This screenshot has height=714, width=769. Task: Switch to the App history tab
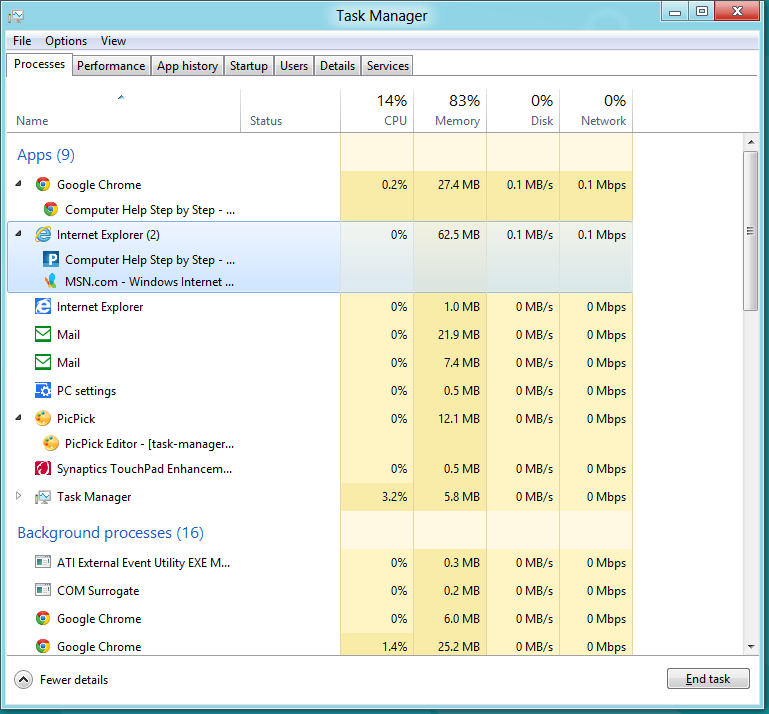(187, 66)
